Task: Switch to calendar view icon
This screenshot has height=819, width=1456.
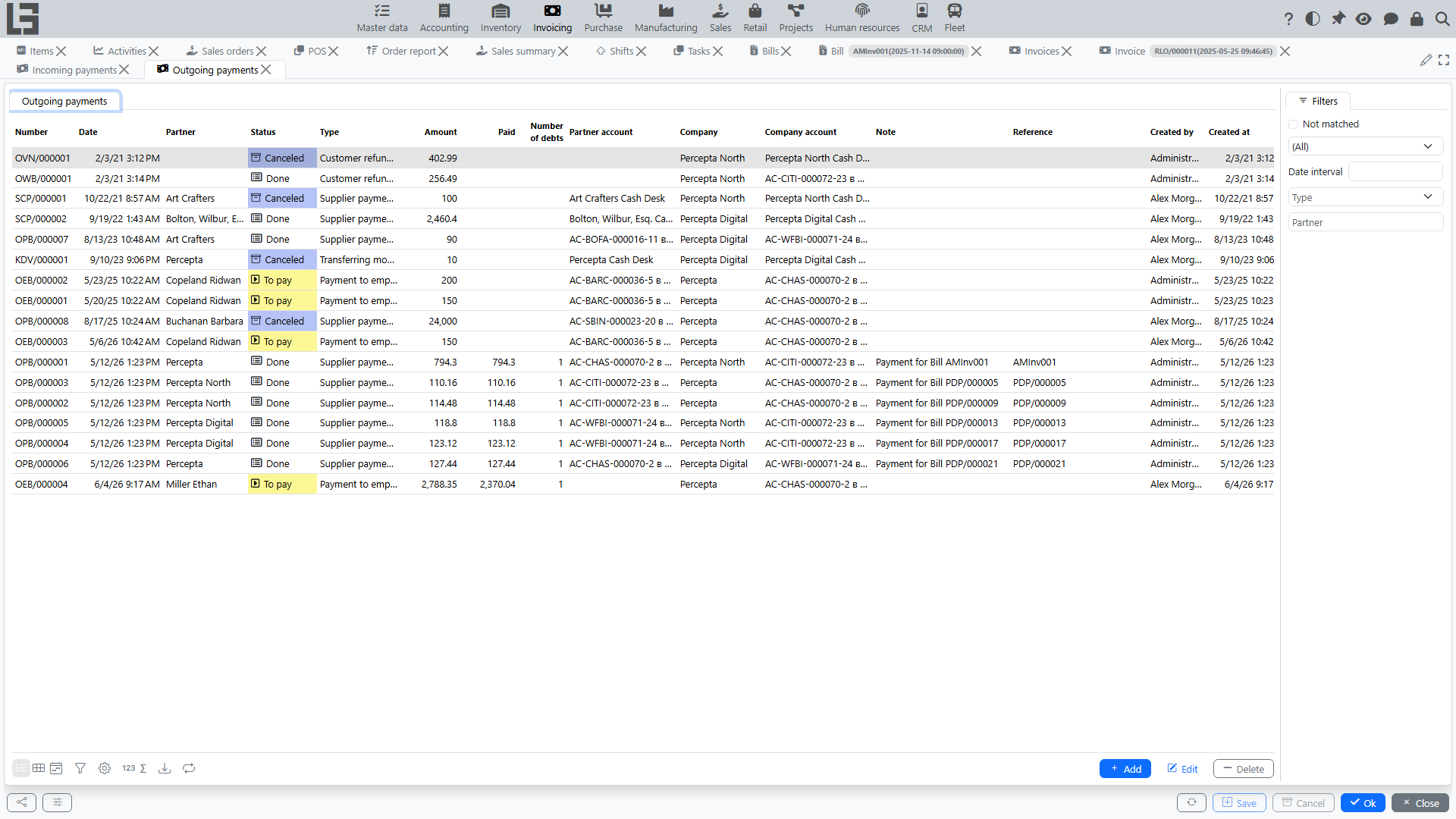Action: click(56, 768)
